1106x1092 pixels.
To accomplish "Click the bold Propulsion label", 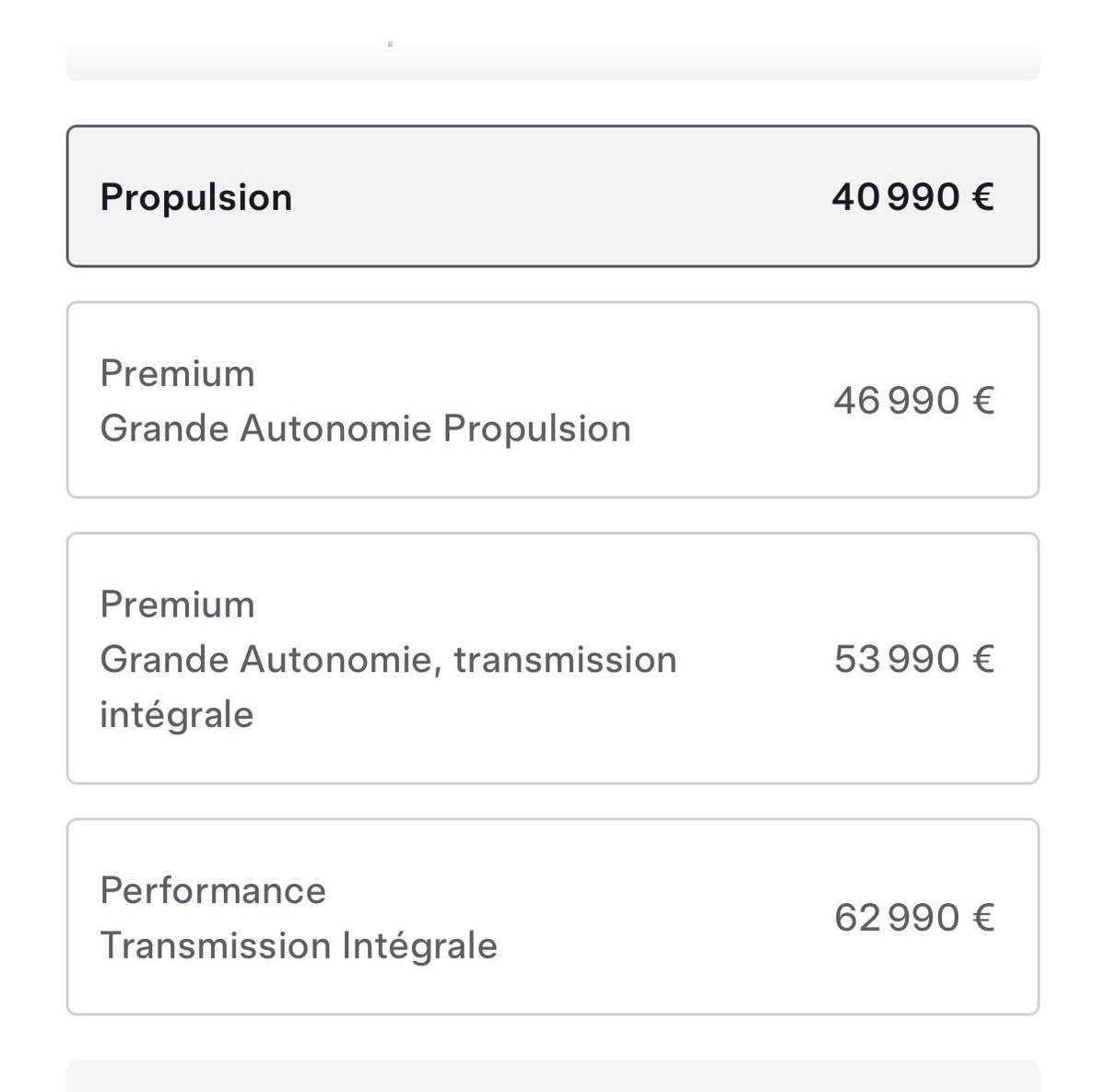I will coord(196,198).
